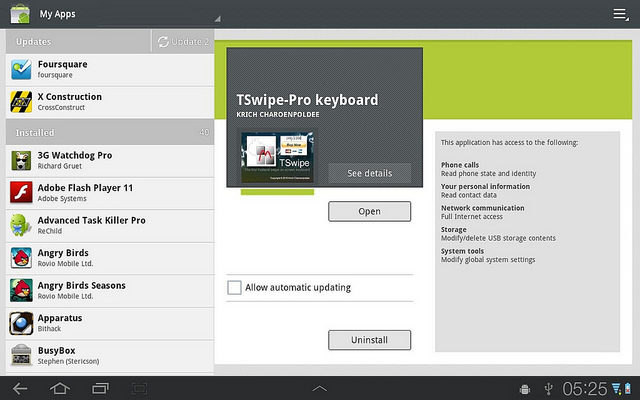
Task: Open 3G Watchdog Pro list entry
Action: pos(110,160)
